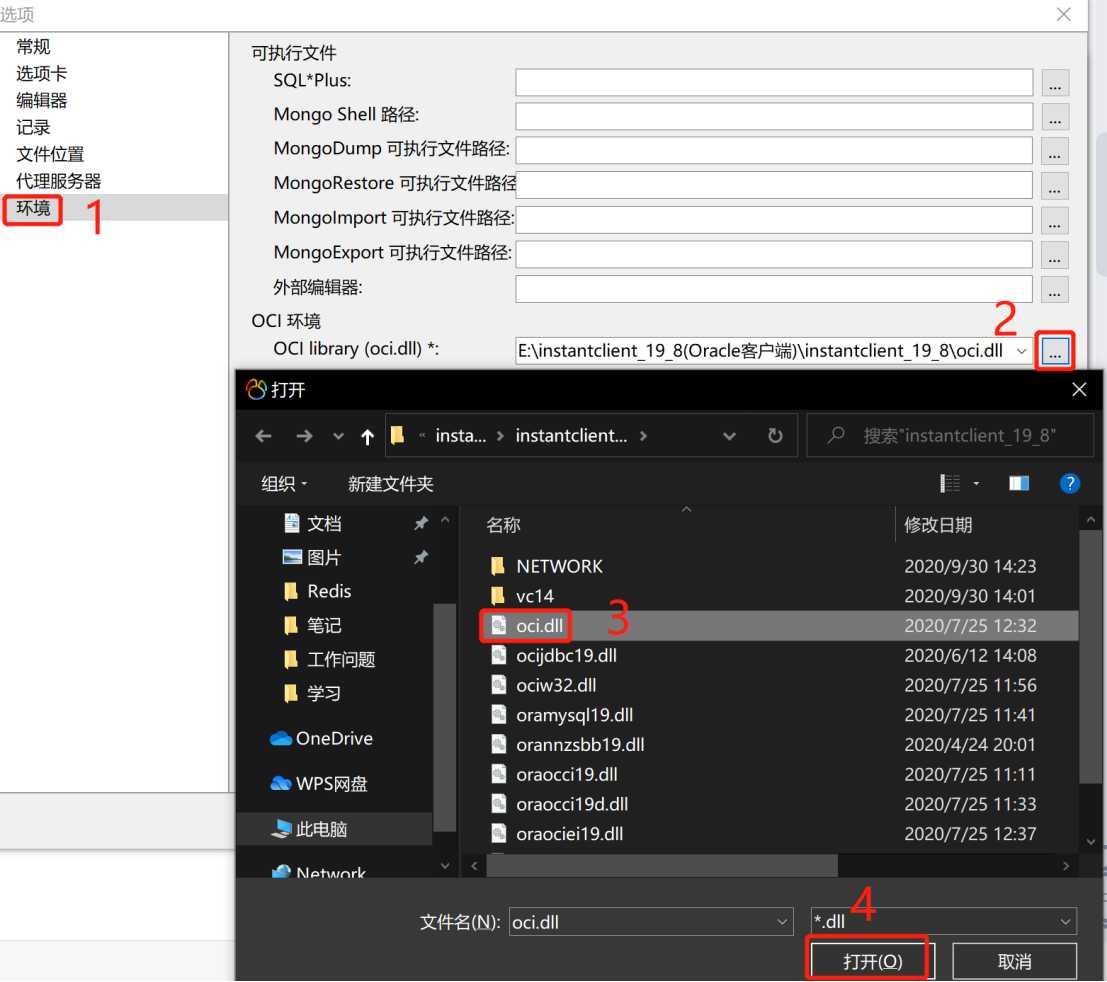Open the 工作问题 folder shortcut

(341, 659)
